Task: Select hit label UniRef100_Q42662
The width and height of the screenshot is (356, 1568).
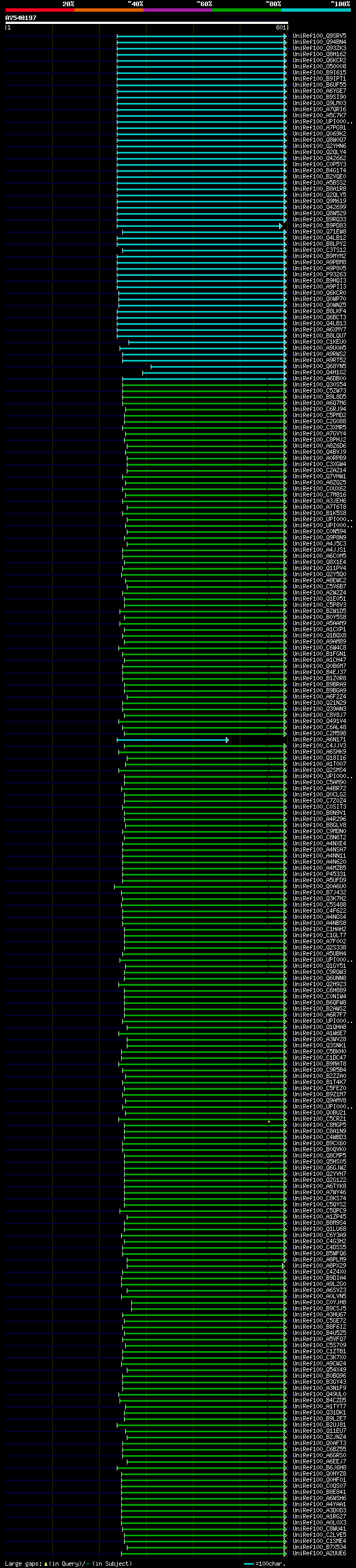Action: (x=319, y=159)
